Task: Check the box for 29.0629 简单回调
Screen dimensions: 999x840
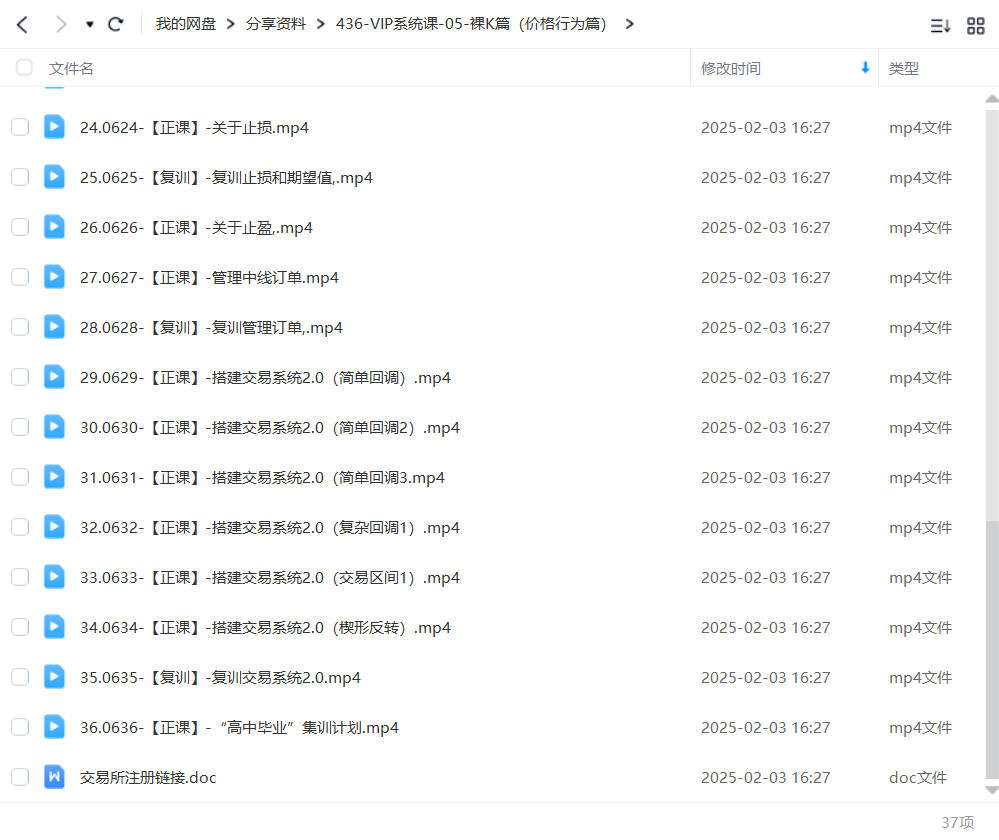Action: click(x=20, y=377)
